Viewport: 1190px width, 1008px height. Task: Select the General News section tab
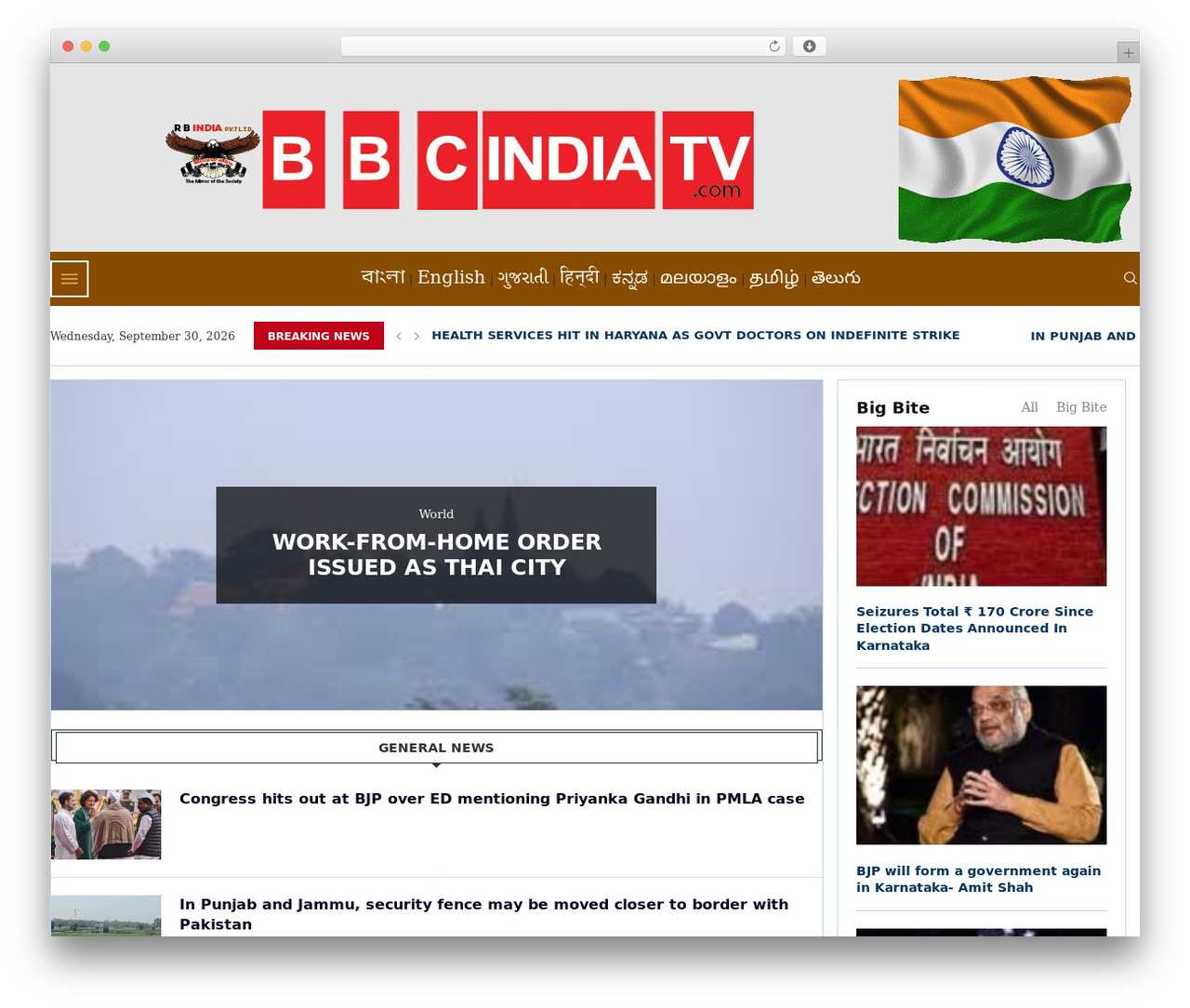[x=436, y=748]
